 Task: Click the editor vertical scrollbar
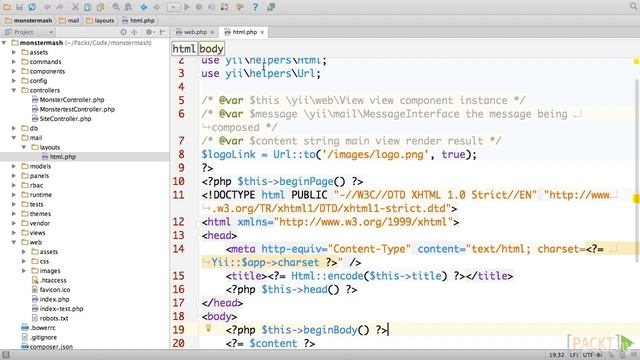[x=637, y=171]
